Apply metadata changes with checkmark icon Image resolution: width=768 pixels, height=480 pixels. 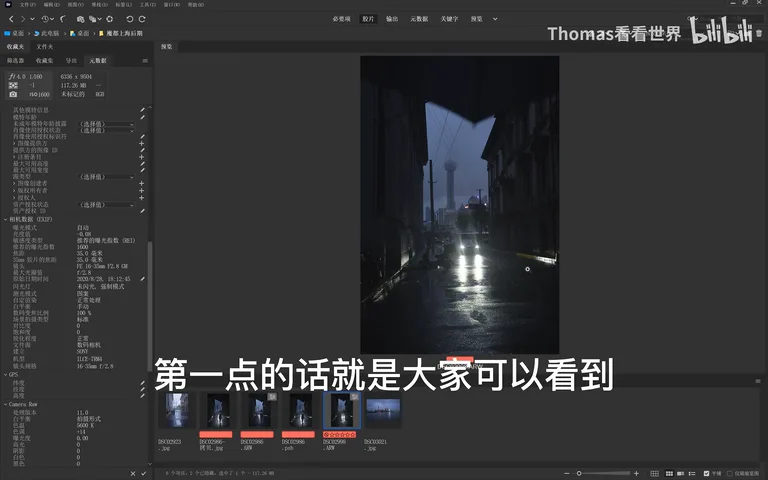144,474
